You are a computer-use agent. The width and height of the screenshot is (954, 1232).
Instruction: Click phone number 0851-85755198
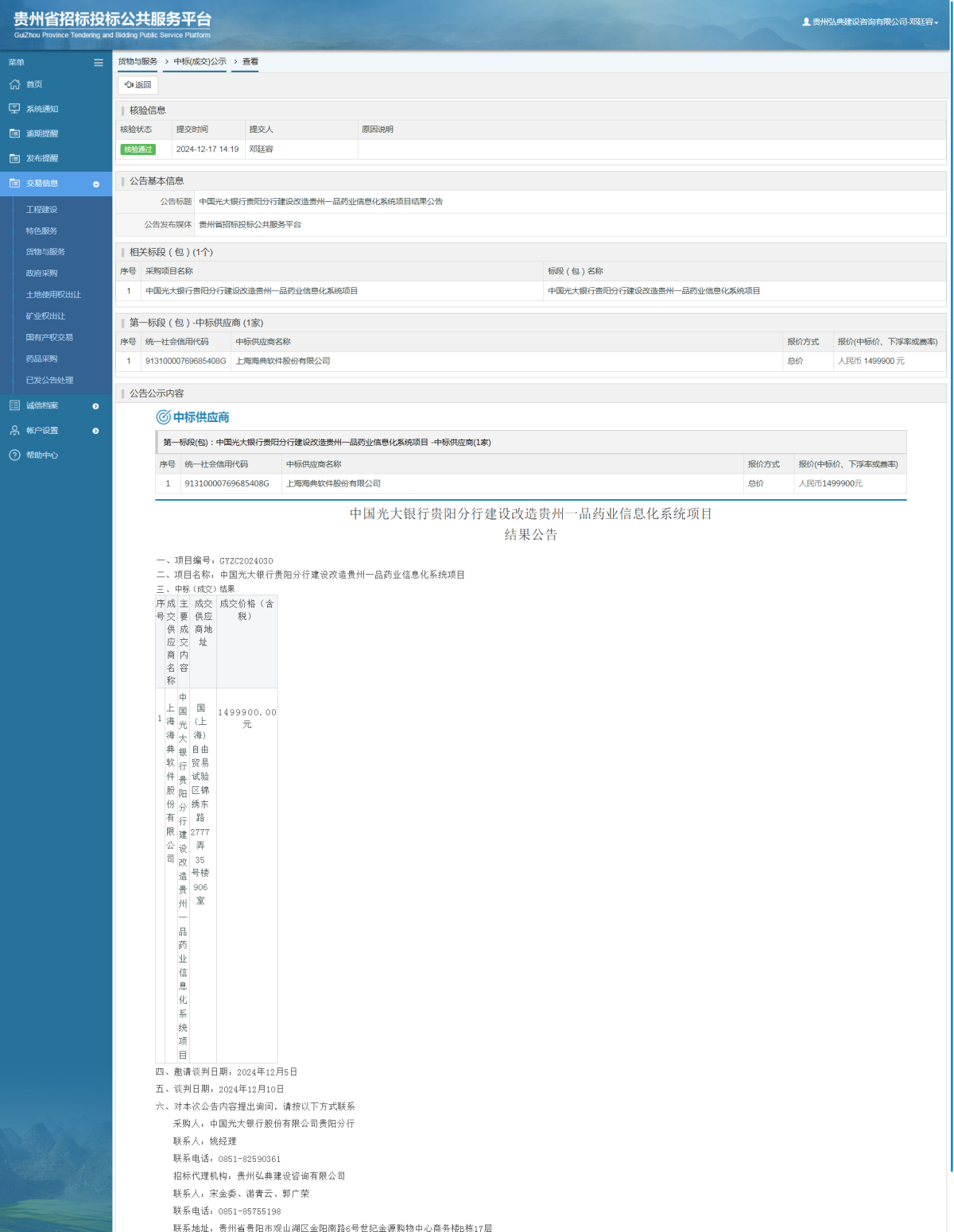tap(250, 1211)
